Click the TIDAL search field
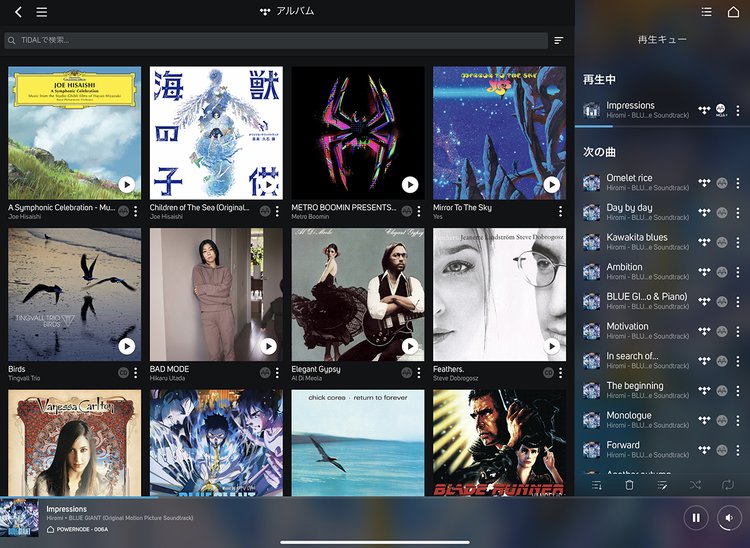The height and width of the screenshot is (548, 750). pyautogui.click(x=275, y=41)
